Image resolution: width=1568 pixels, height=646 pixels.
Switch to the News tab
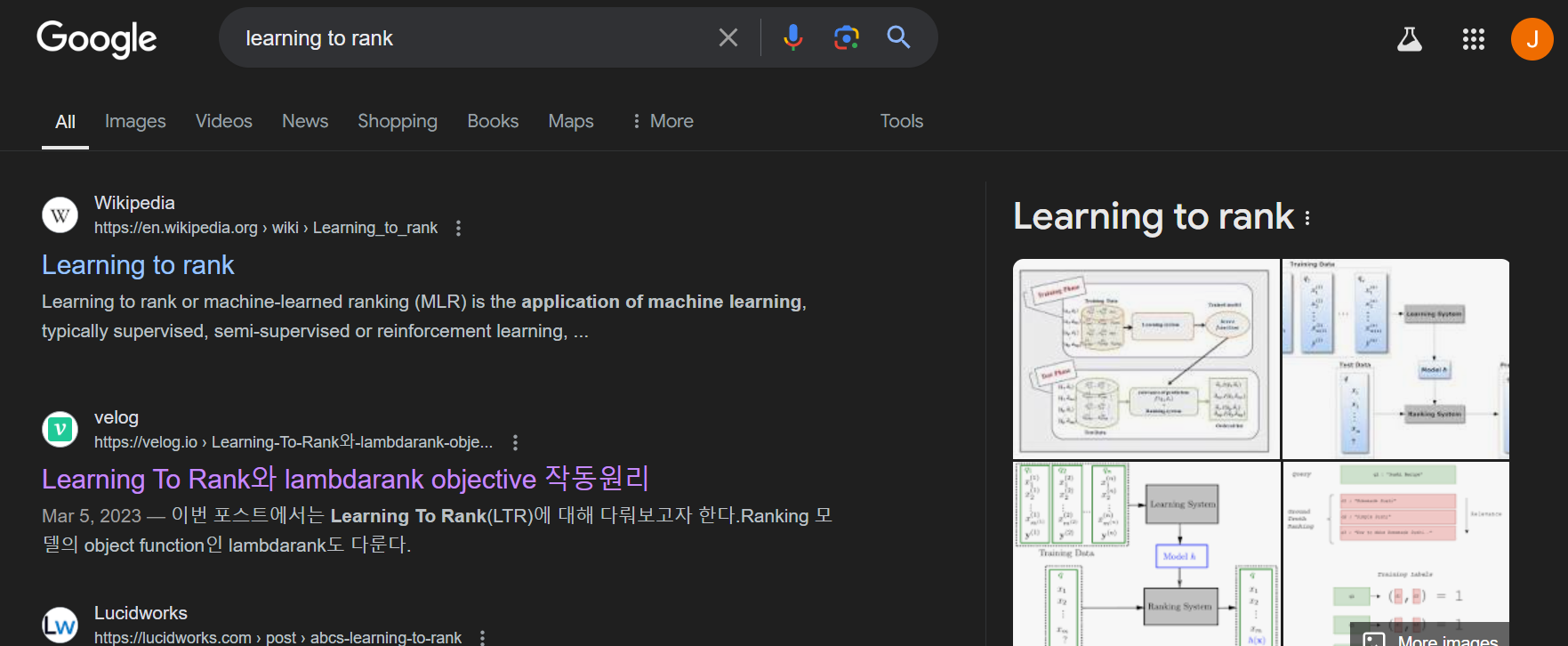(x=305, y=121)
